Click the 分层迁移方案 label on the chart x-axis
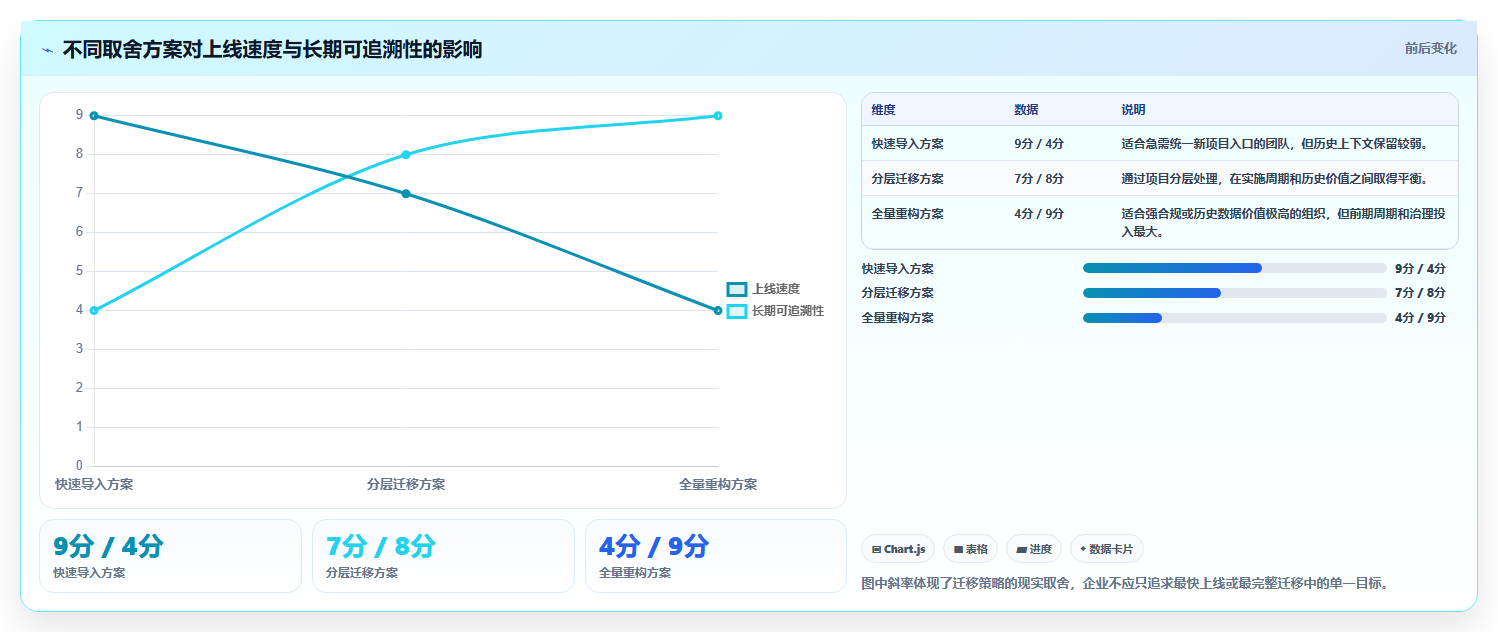1498x632 pixels. pos(406,484)
